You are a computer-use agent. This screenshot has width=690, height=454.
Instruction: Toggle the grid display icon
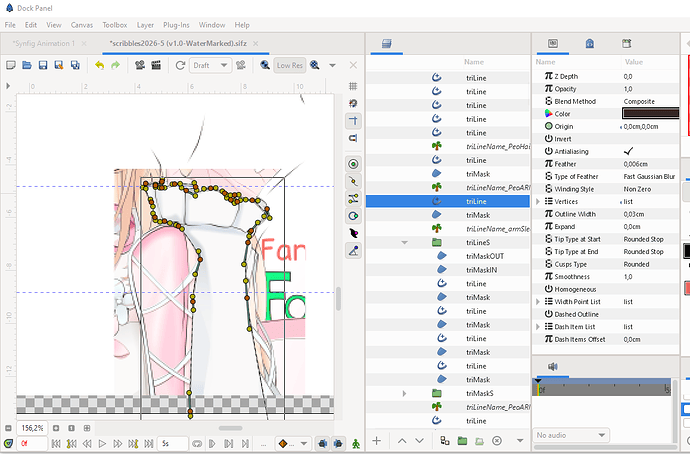click(353, 86)
